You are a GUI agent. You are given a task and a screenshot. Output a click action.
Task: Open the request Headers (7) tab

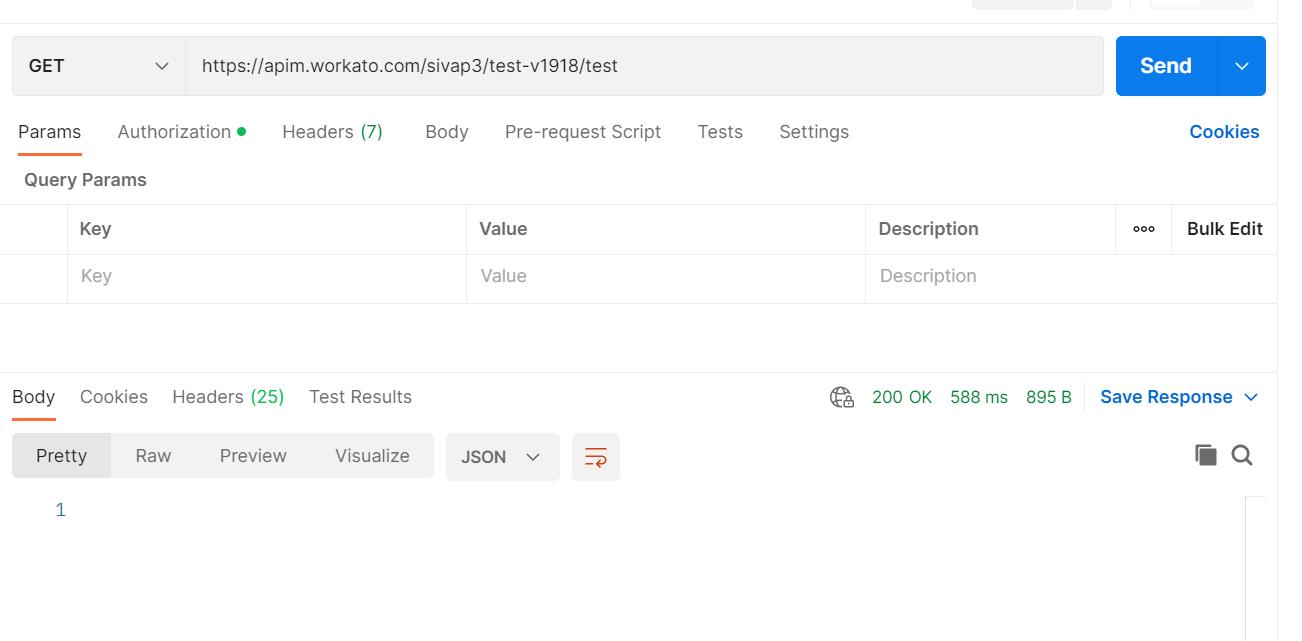(x=332, y=132)
